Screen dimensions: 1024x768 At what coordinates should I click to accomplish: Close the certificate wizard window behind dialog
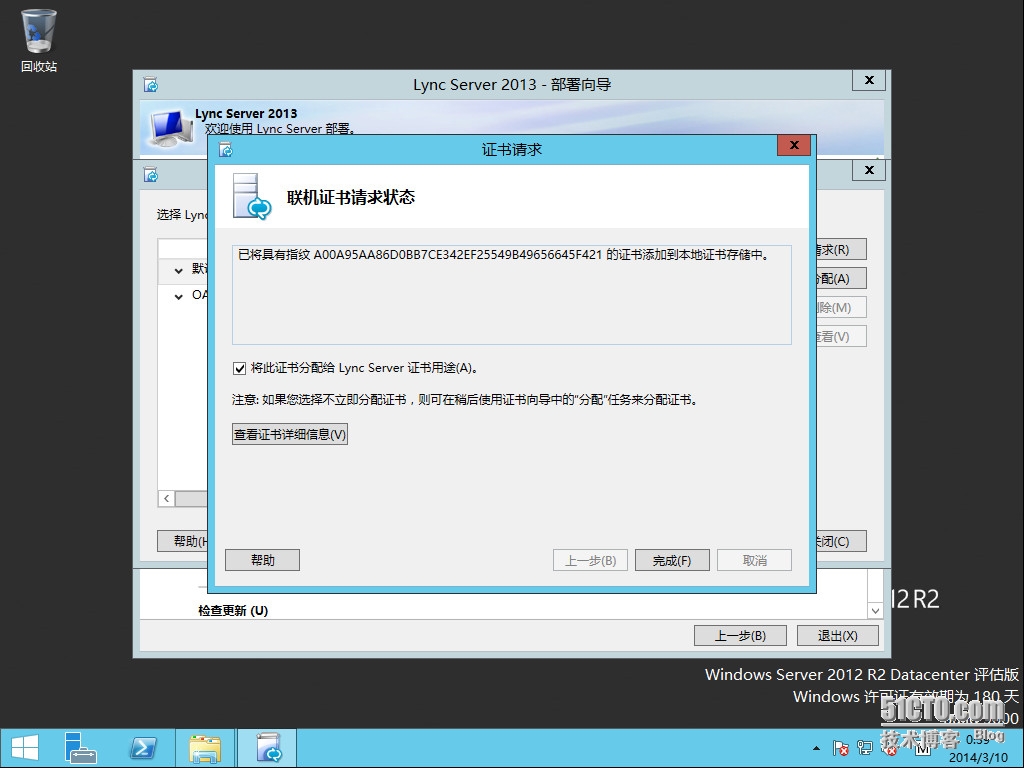tap(869, 170)
